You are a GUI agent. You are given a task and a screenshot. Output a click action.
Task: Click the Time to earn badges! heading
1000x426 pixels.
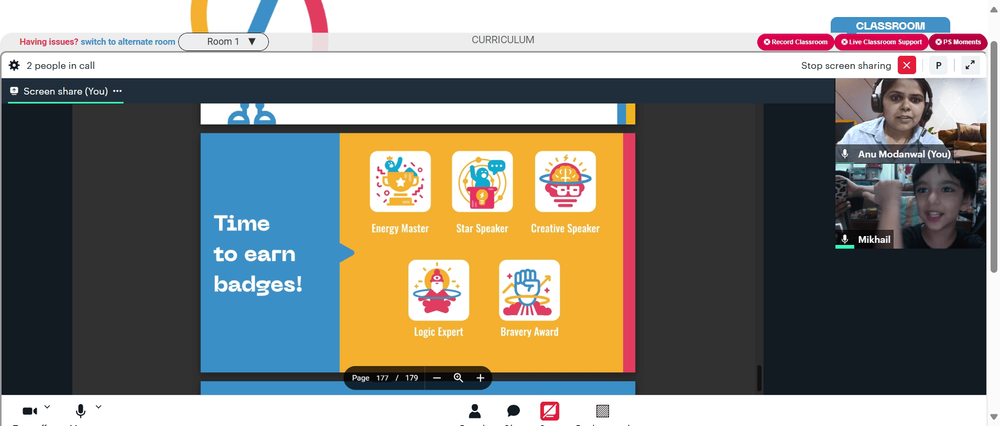coord(258,254)
